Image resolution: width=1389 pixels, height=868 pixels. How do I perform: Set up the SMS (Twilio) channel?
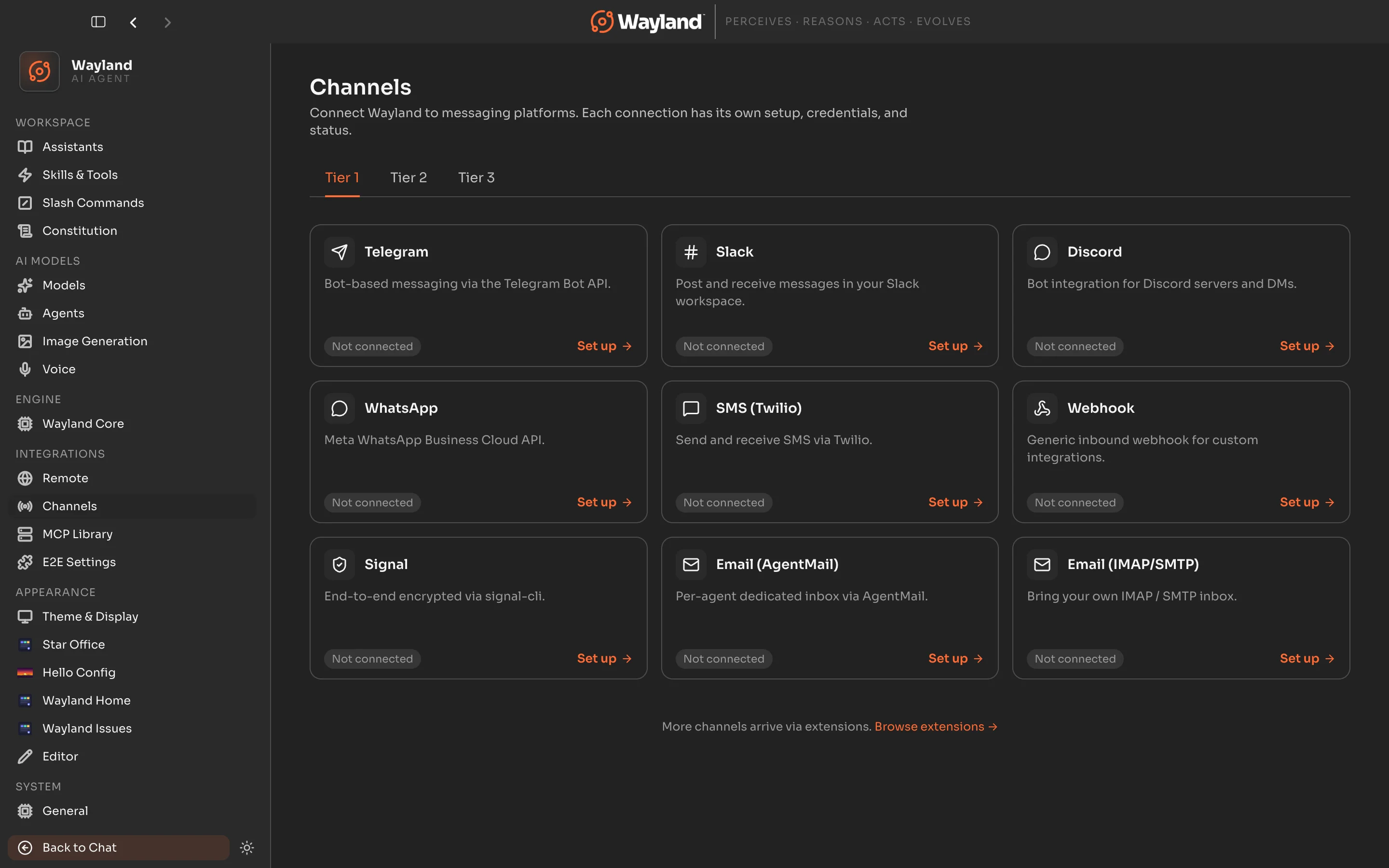(955, 502)
